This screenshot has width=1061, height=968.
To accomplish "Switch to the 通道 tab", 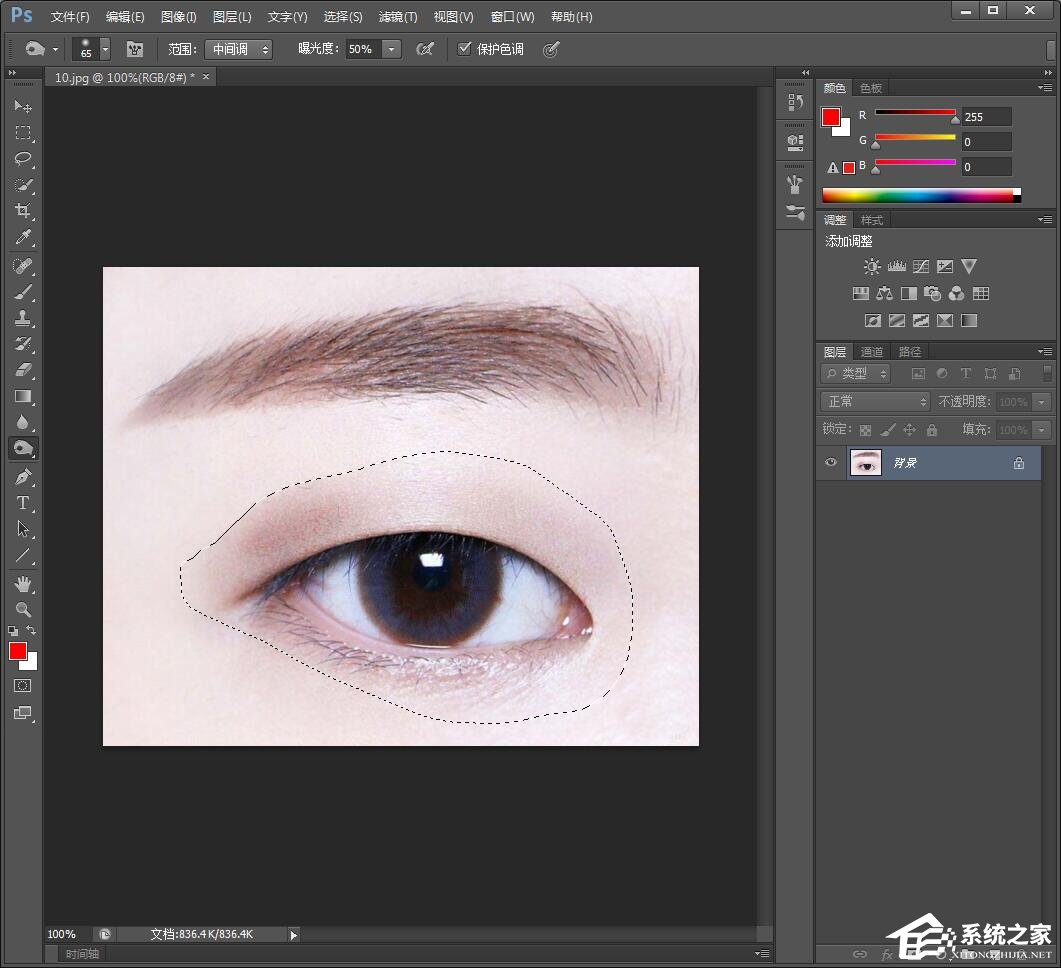I will tap(872, 352).
